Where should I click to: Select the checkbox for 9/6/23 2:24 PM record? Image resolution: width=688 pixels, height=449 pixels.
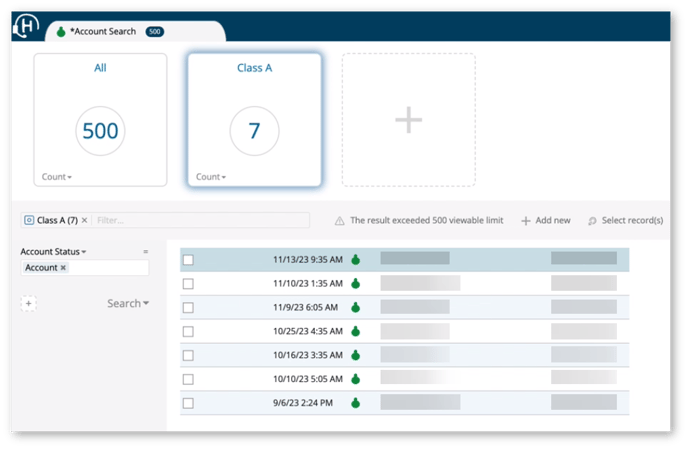188,403
